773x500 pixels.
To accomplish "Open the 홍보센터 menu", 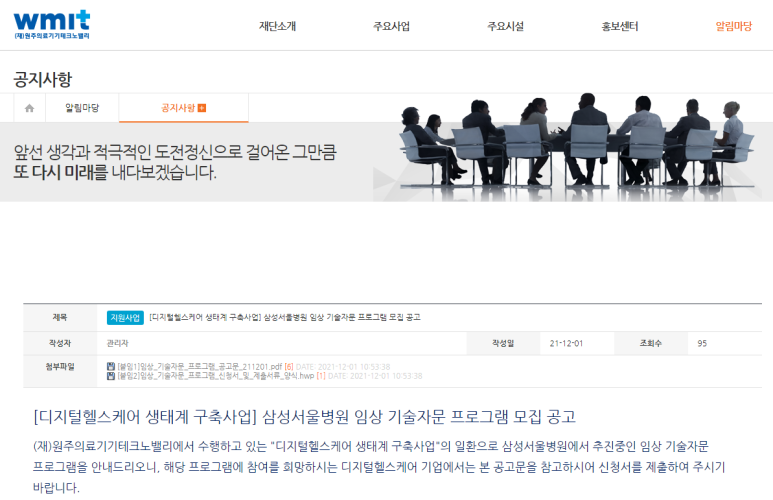I will (x=620, y=26).
